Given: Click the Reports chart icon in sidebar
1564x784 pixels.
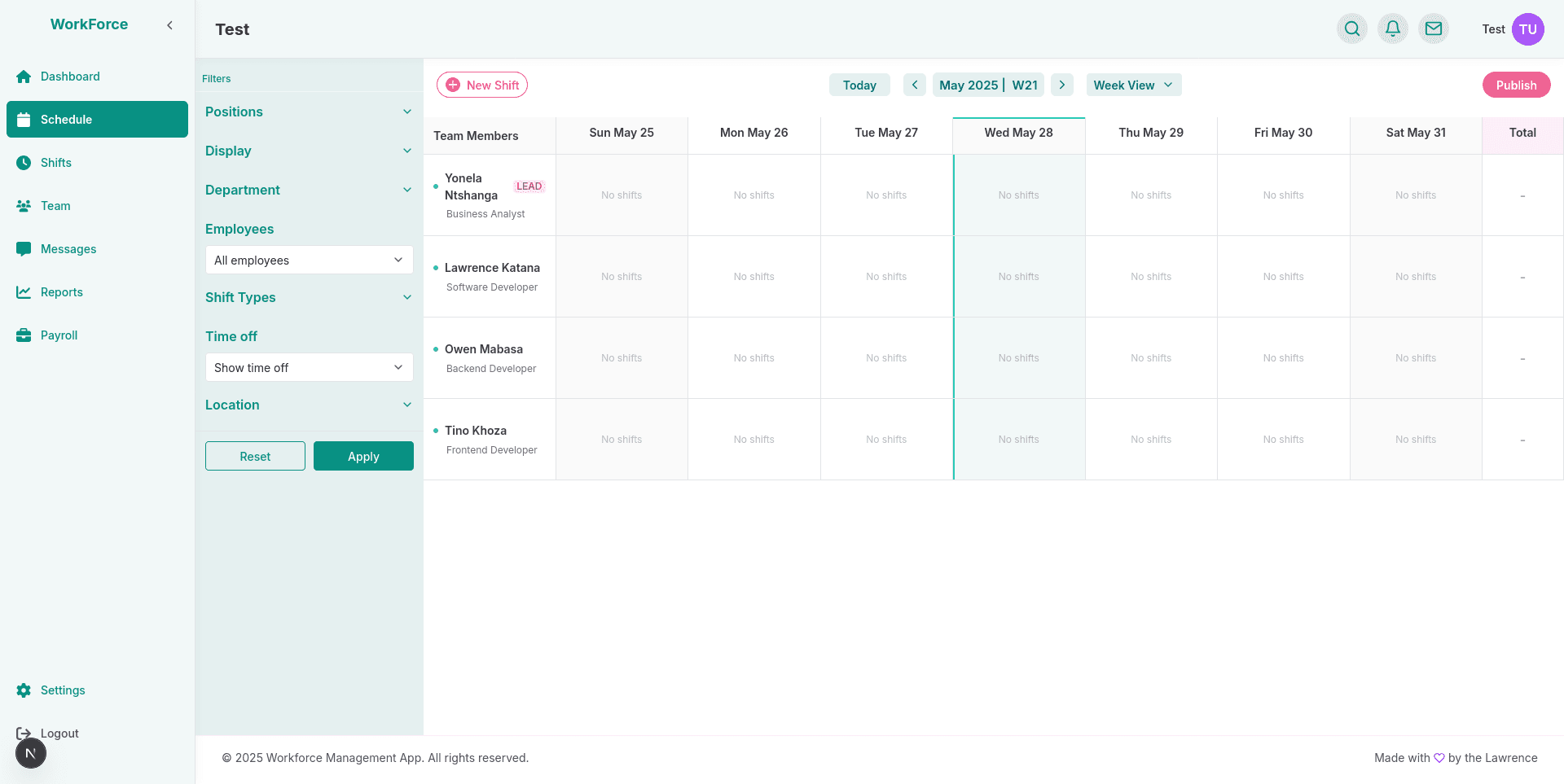Looking at the screenshot, I should 24,291.
